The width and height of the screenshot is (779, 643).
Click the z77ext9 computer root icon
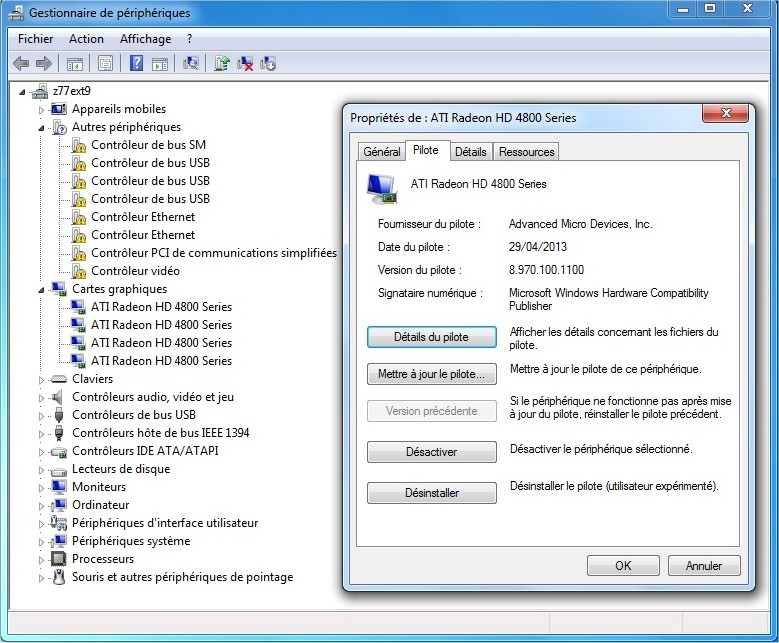point(39,91)
